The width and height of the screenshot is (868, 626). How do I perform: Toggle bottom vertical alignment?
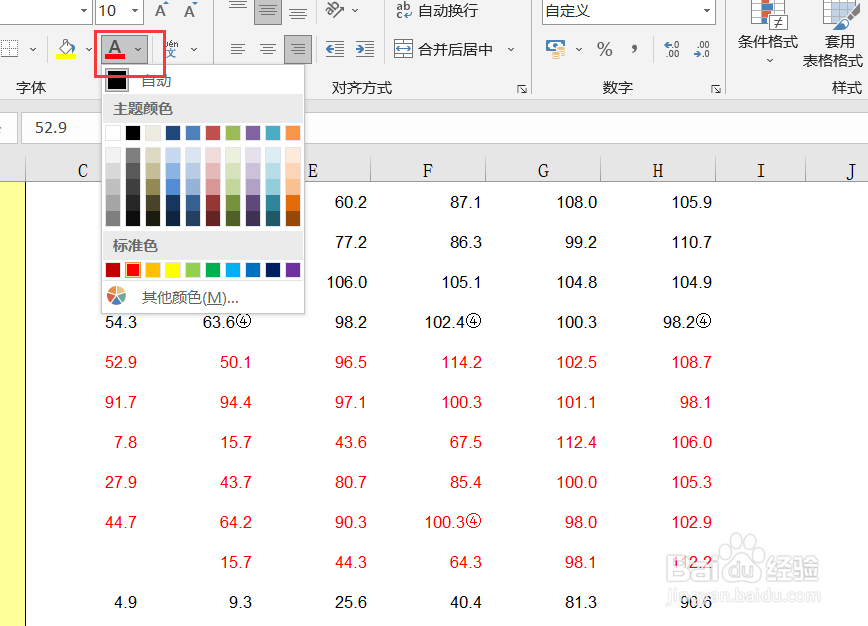point(298,11)
